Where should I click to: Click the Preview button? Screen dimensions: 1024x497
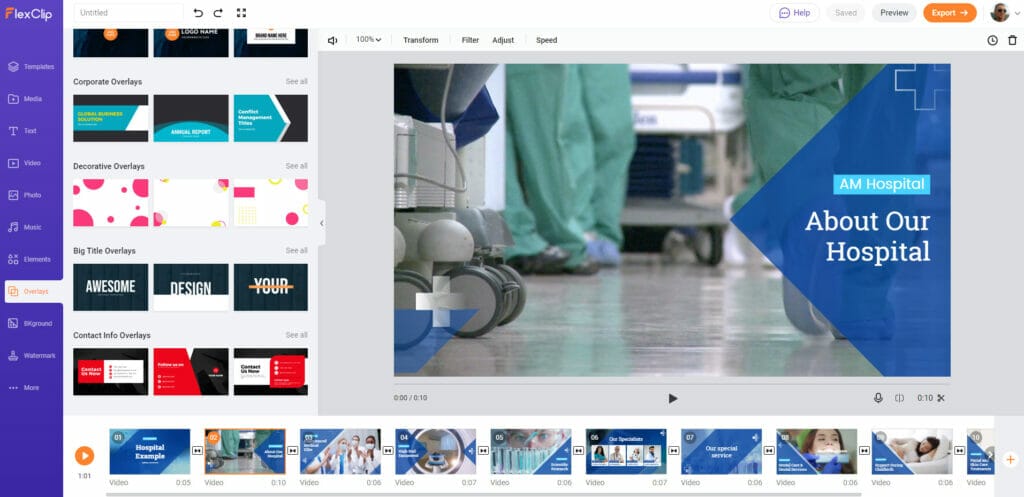(894, 13)
